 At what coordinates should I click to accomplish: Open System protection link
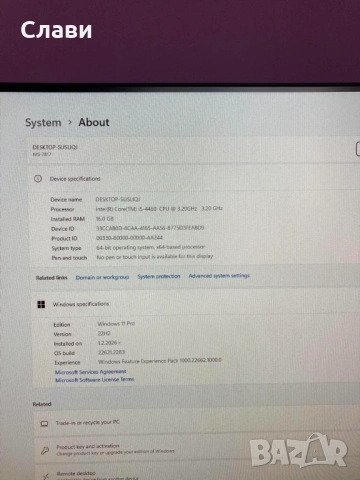159,276
